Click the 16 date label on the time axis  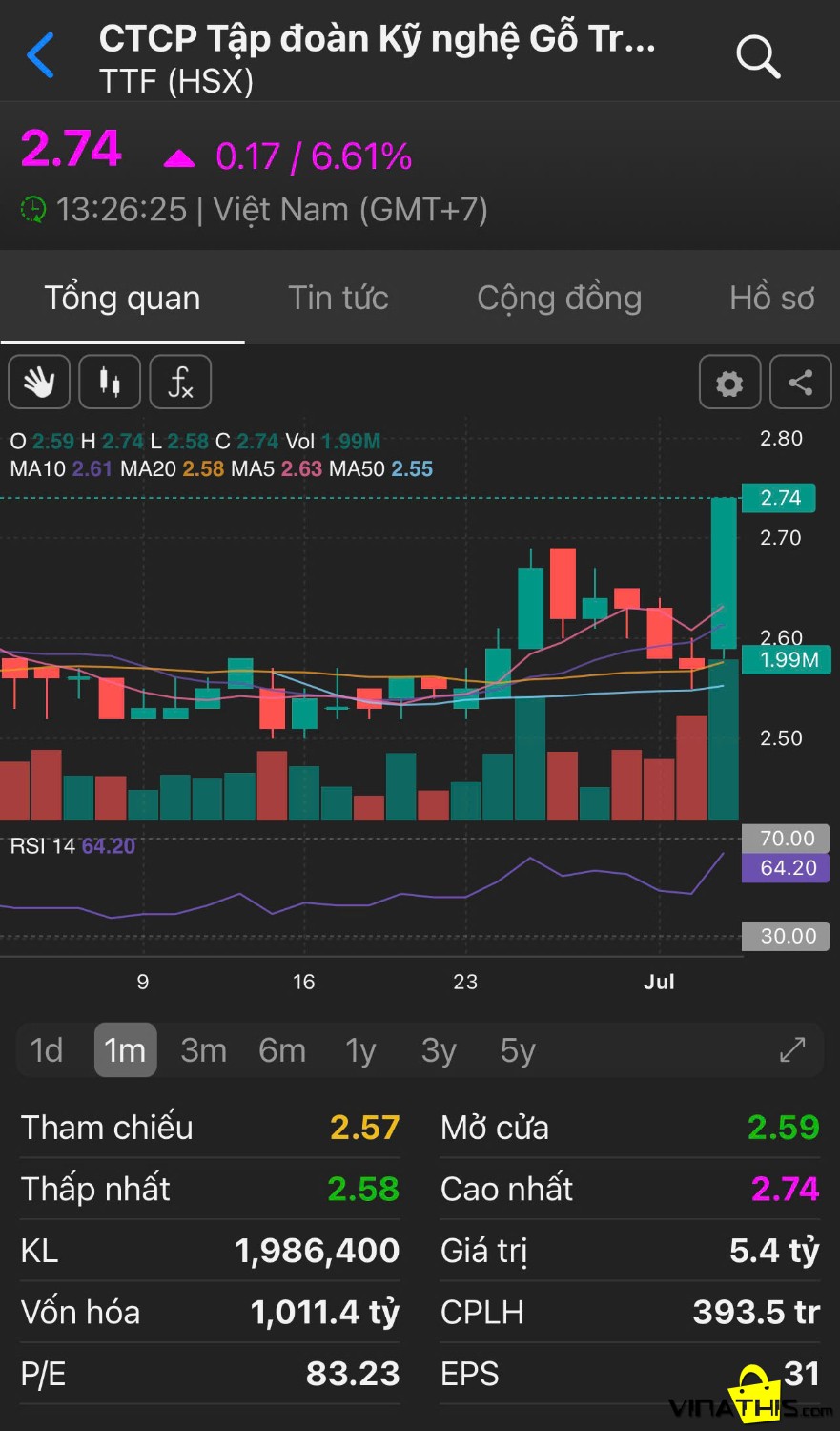pyautogui.click(x=303, y=982)
